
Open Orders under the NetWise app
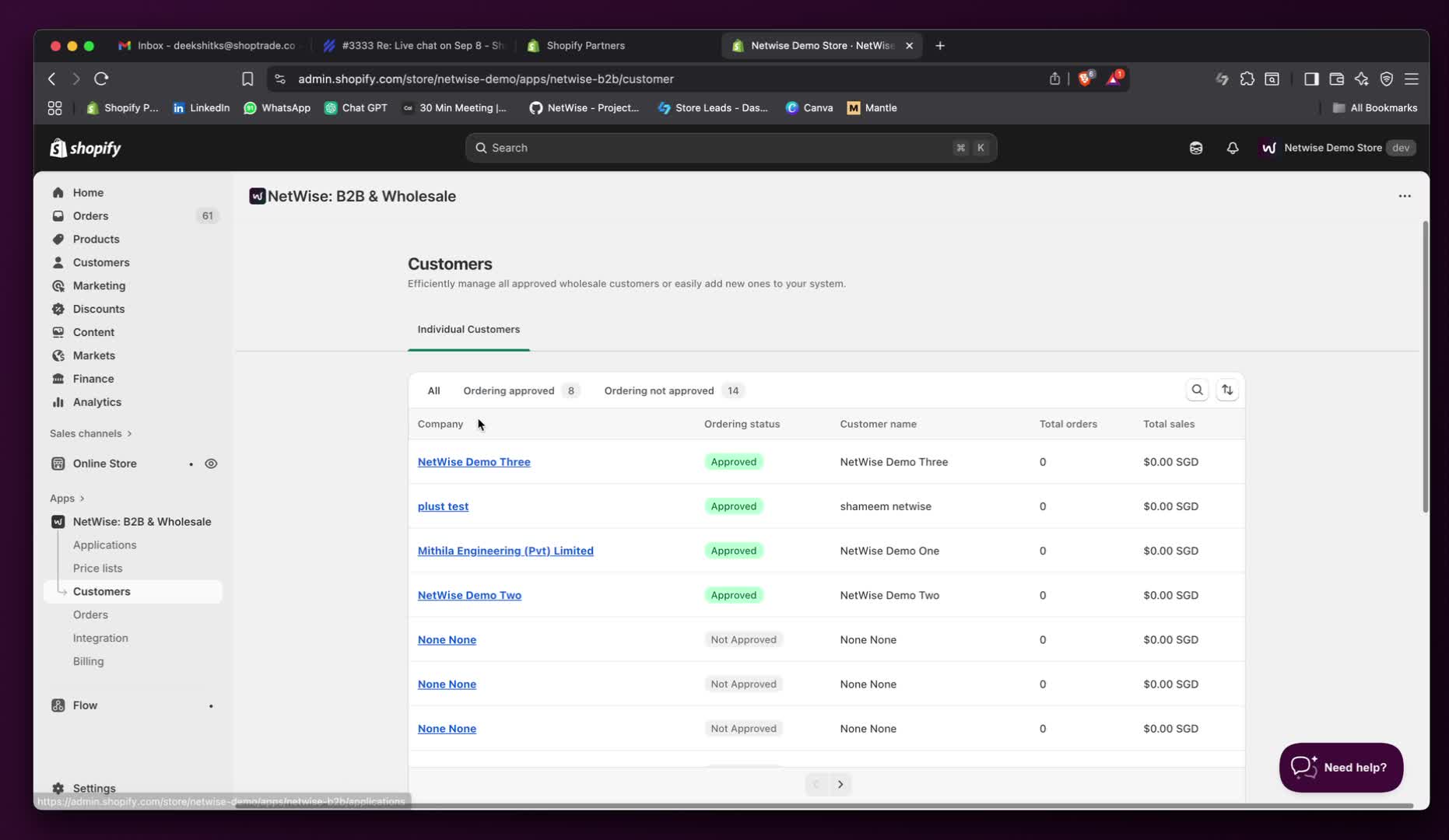(90, 614)
